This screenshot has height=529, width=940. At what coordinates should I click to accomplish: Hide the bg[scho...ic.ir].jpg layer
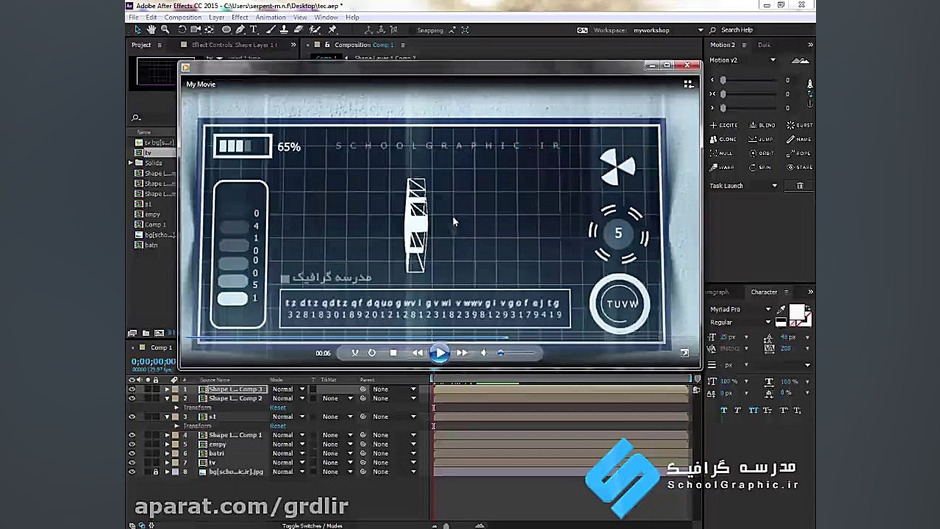132,472
